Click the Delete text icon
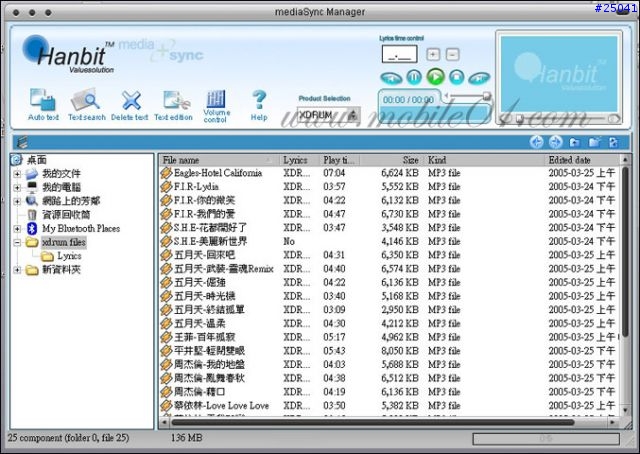The width and height of the screenshot is (640, 454). point(131,100)
